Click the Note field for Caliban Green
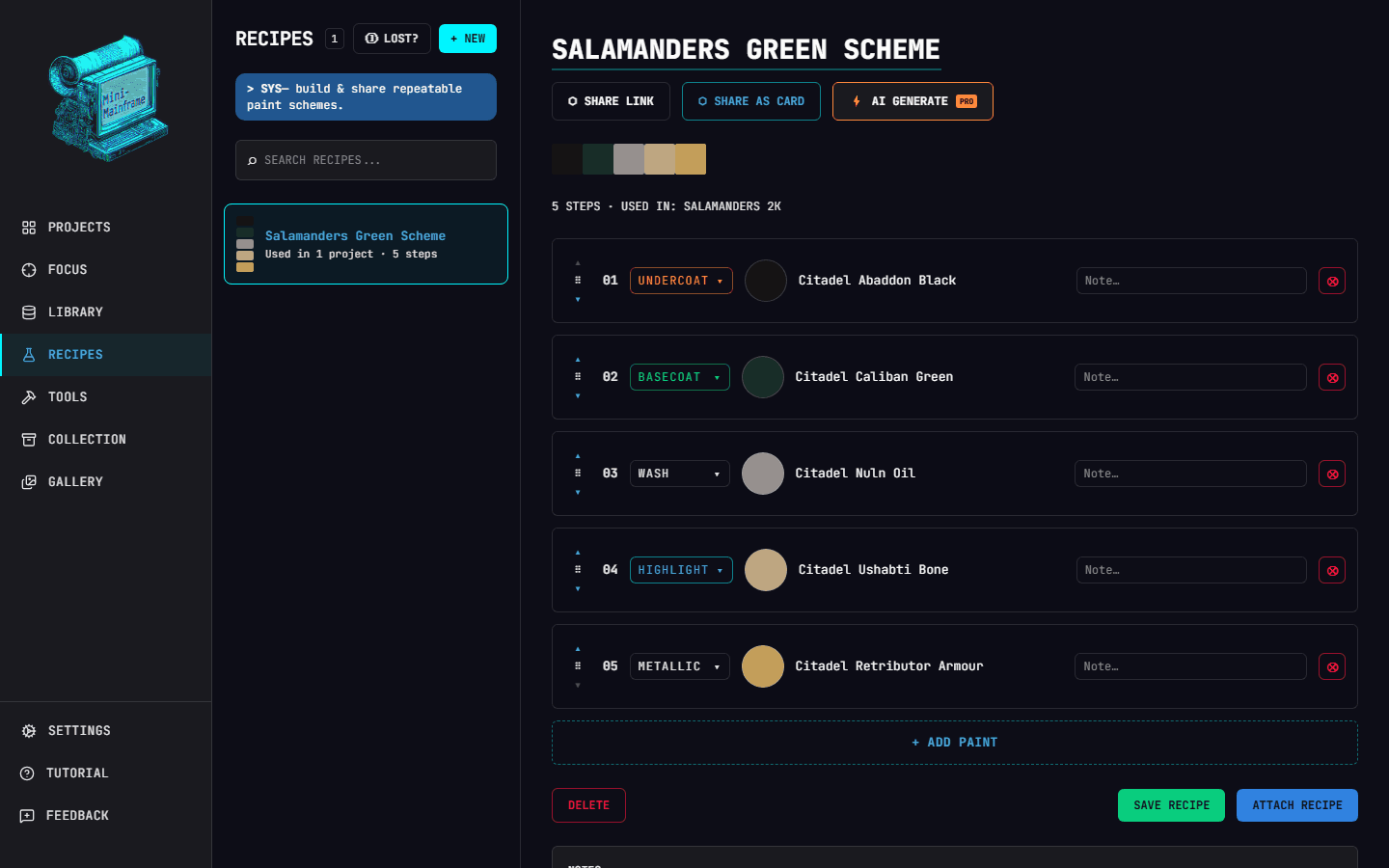Screen dimensions: 1389x868 tap(1190, 377)
